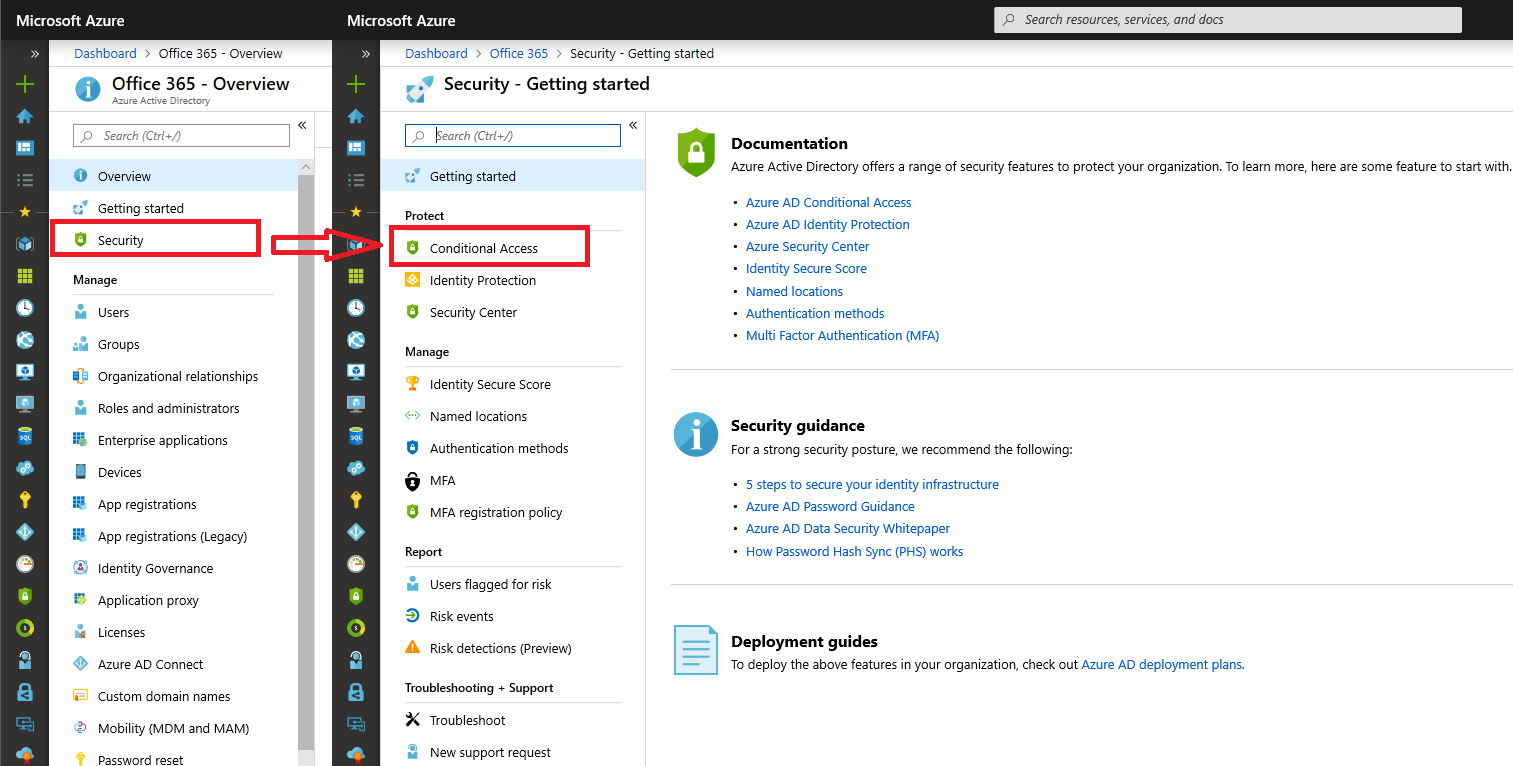Click the wrench icon next to Troubleshoot
This screenshot has height=766, width=1513.
413,720
